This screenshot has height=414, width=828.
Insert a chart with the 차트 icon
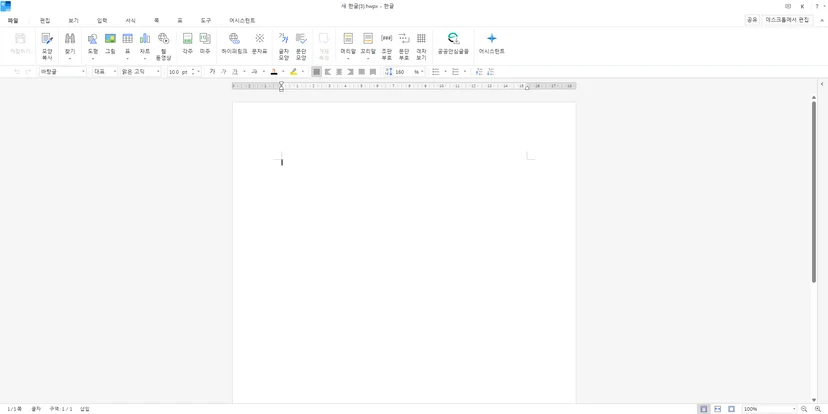pyautogui.click(x=145, y=44)
